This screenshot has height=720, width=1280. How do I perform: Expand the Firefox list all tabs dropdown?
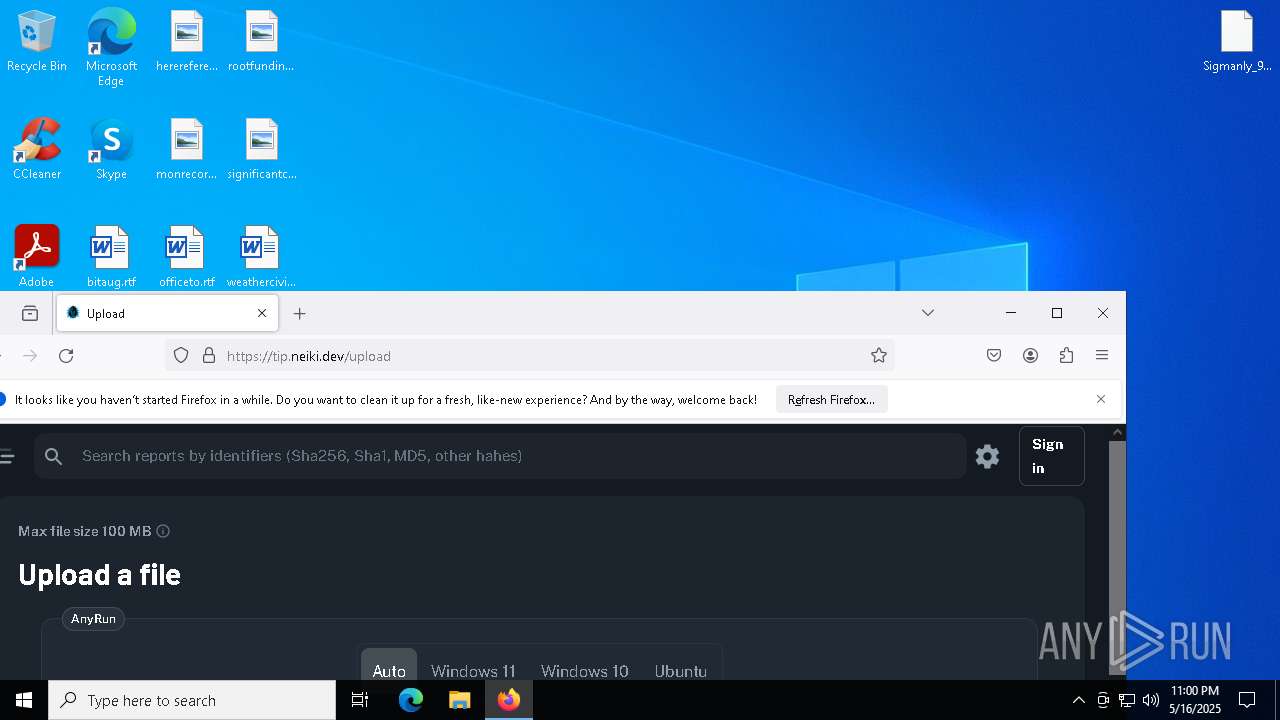pyautogui.click(x=928, y=313)
